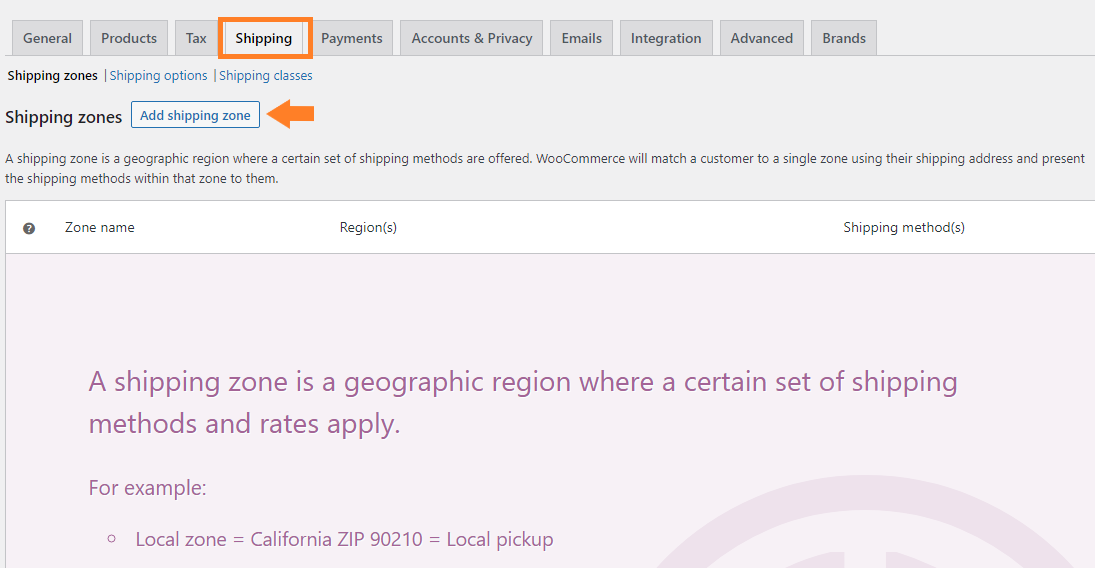Select the Advanced tab

point(761,38)
